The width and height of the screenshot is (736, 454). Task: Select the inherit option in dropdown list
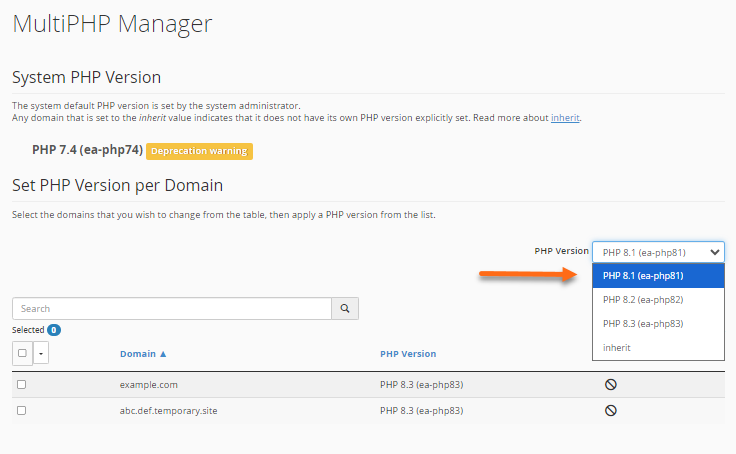point(617,348)
